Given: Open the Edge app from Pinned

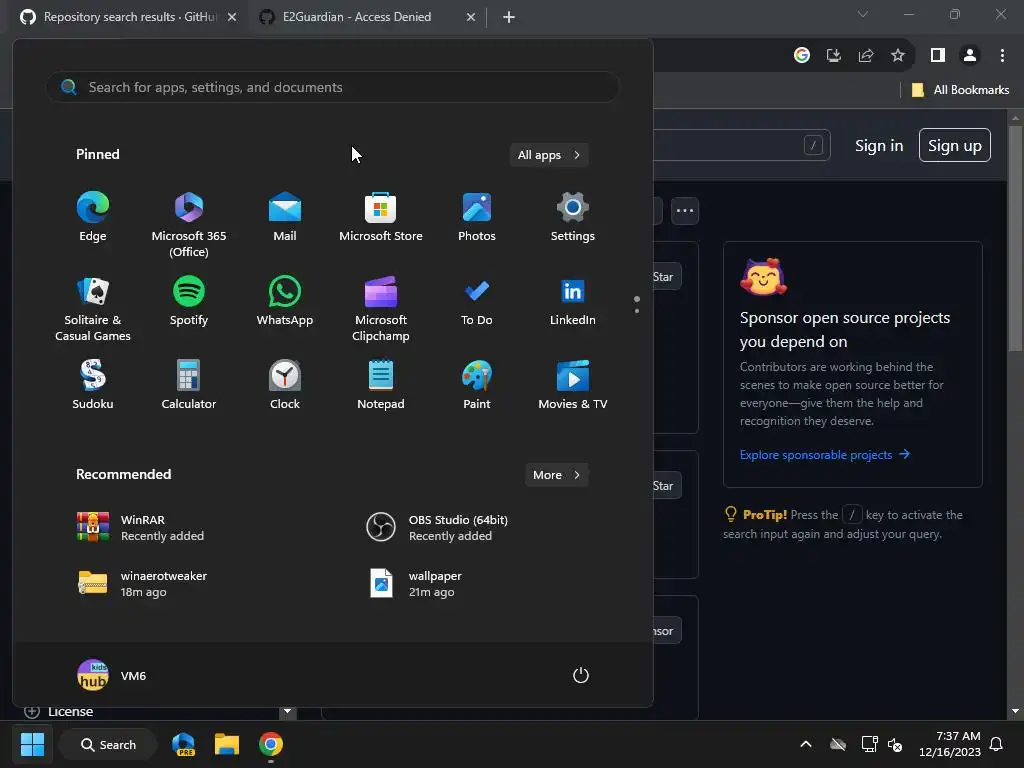Looking at the screenshot, I should click(93, 217).
